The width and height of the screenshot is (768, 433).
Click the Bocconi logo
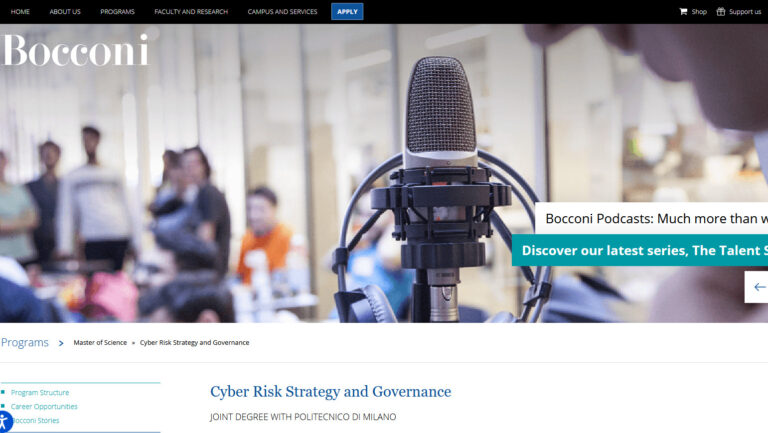pos(75,50)
